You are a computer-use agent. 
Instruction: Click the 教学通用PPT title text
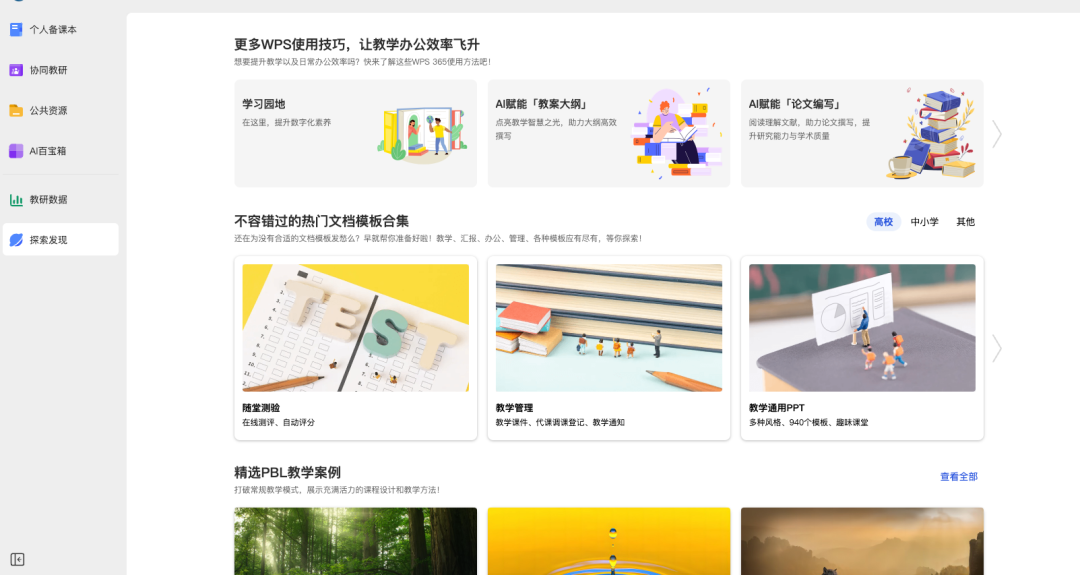(777, 408)
